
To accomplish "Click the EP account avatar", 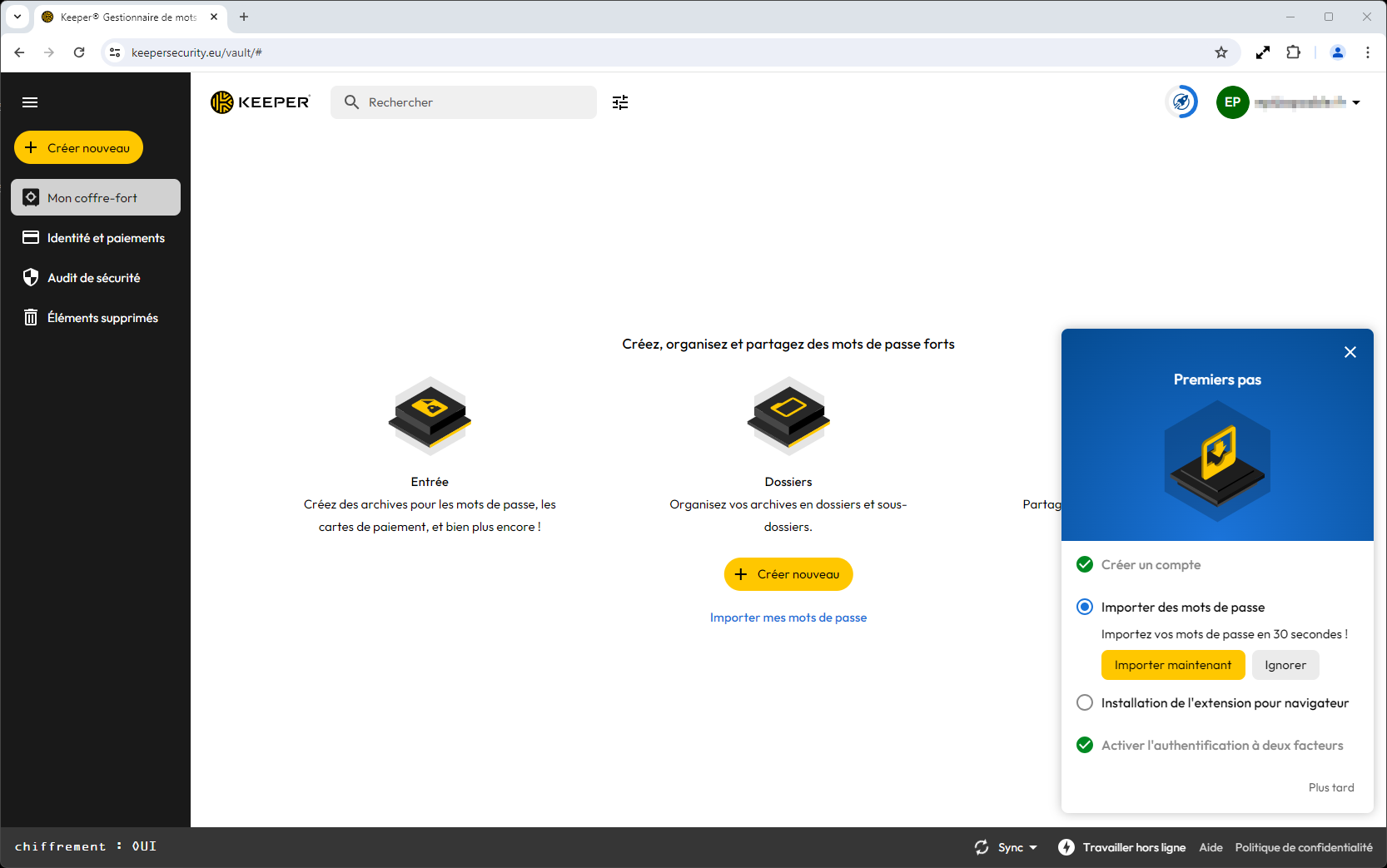I will point(1232,102).
